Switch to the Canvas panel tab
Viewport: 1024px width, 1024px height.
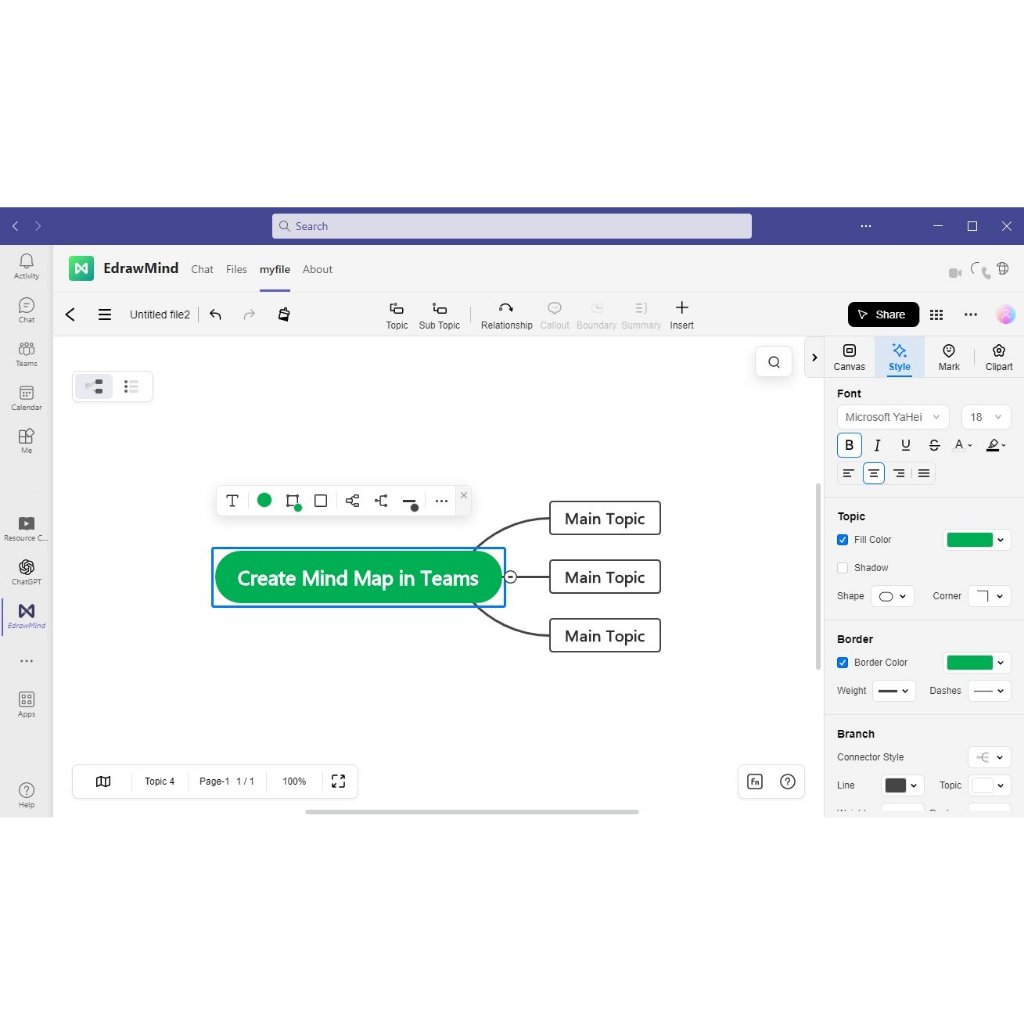point(849,357)
